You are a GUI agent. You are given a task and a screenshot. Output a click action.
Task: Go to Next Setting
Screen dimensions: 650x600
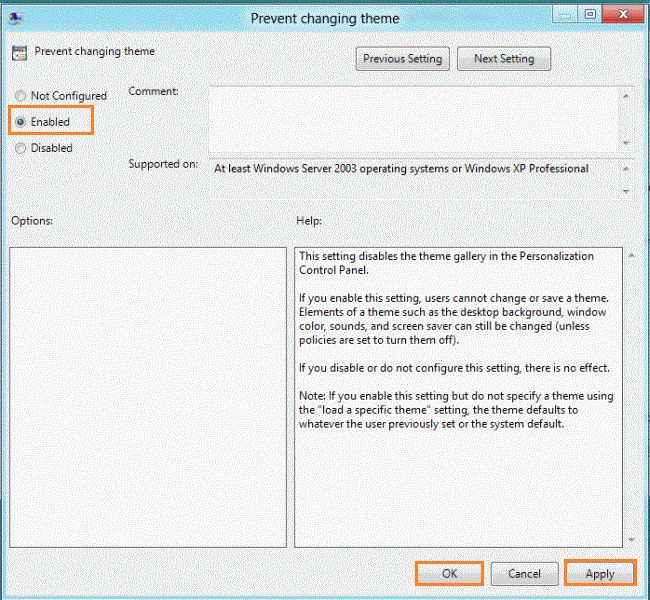pos(504,59)
